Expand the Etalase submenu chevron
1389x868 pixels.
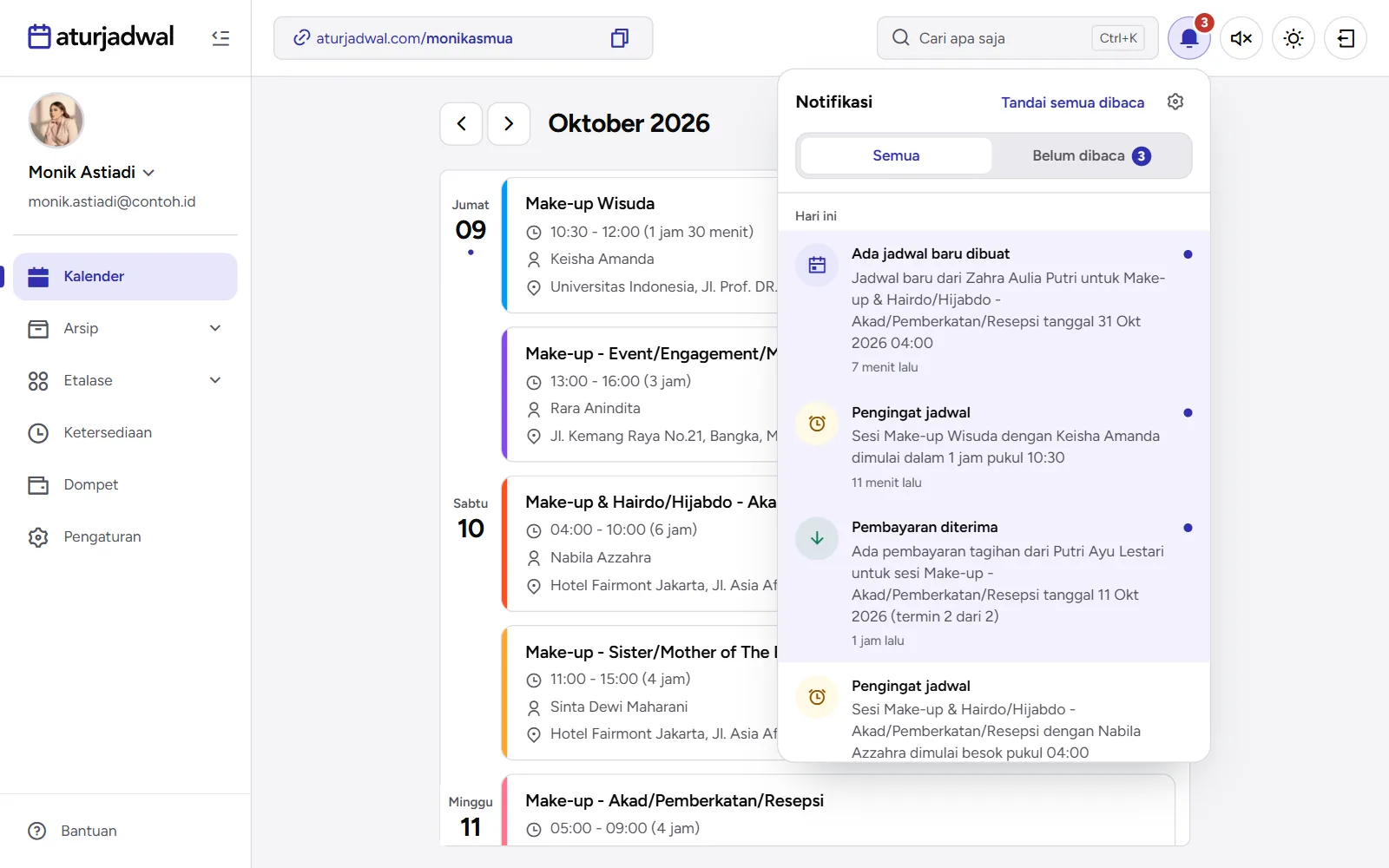tap(215, 380)
